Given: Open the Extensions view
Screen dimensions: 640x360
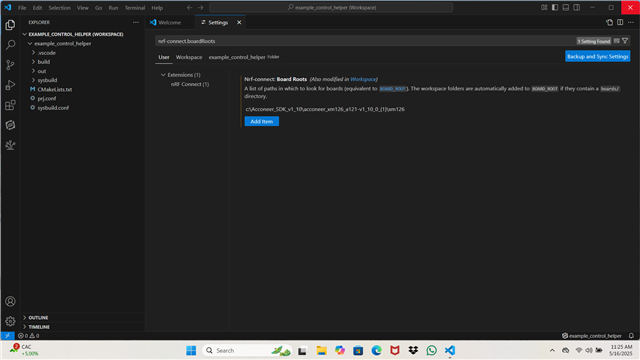Looking at the screenshot, I should point(10,105).
